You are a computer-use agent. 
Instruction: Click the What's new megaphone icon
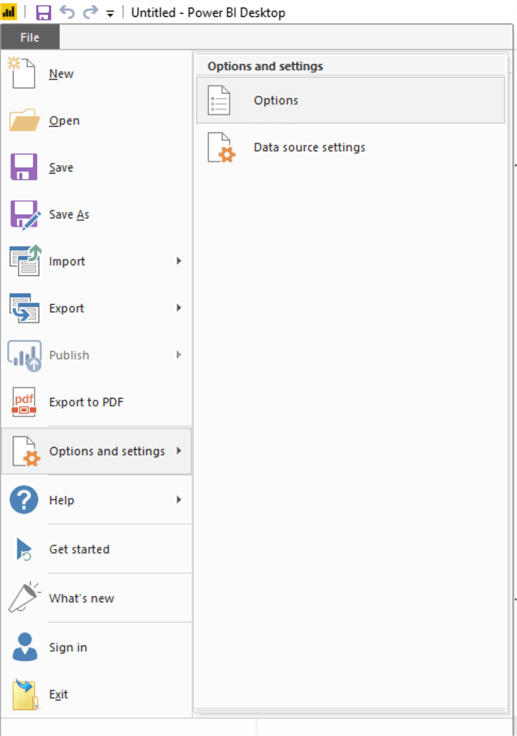pyautogui.click(x=24, y=597)
